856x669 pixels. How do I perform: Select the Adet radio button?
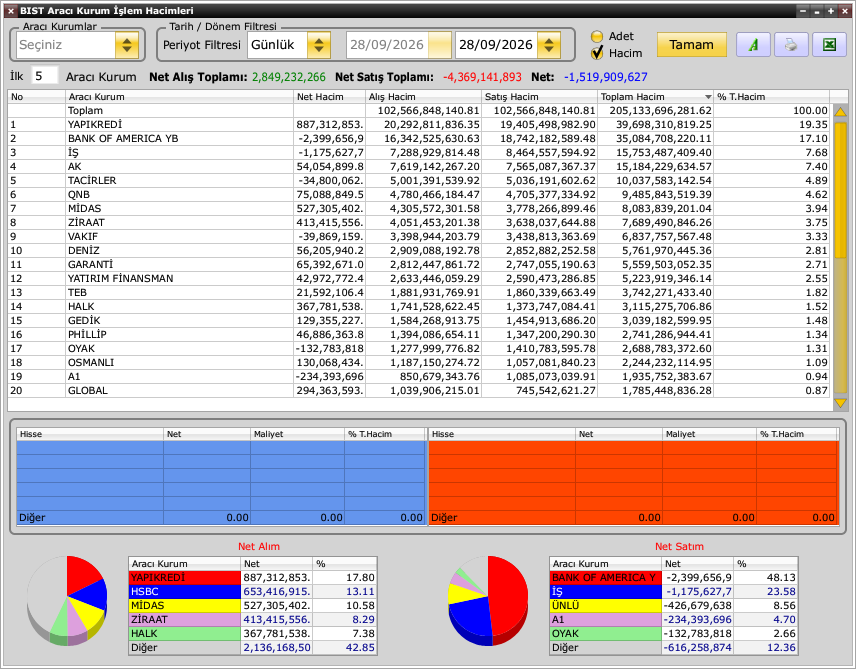pyautogui.click(x=597, y=37)
